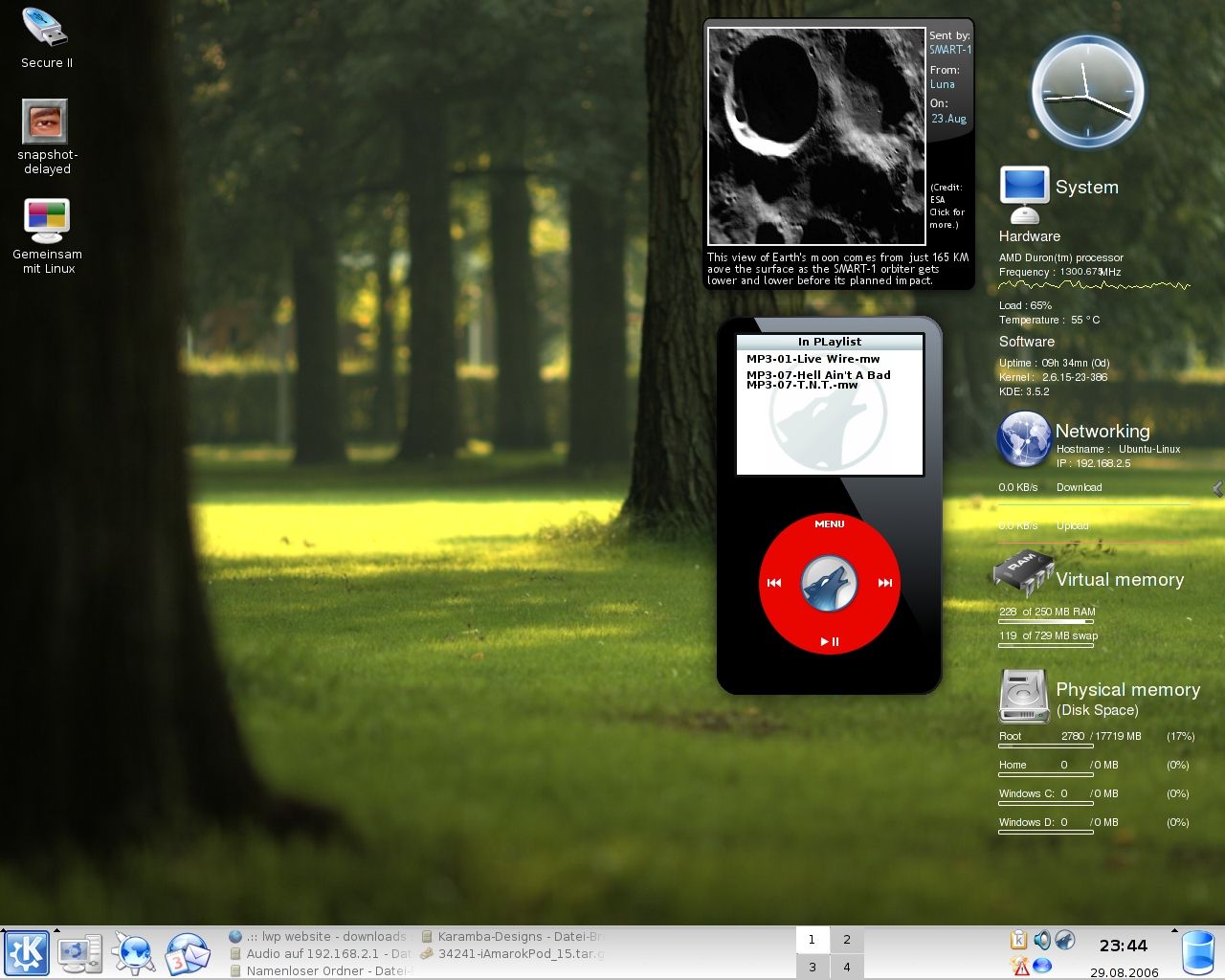This screenshot has width=1225, height=980.
Task: Select MP3-01-Live Wire-mw in playlist
Action: pyautogui.click(x=813, y=359)
